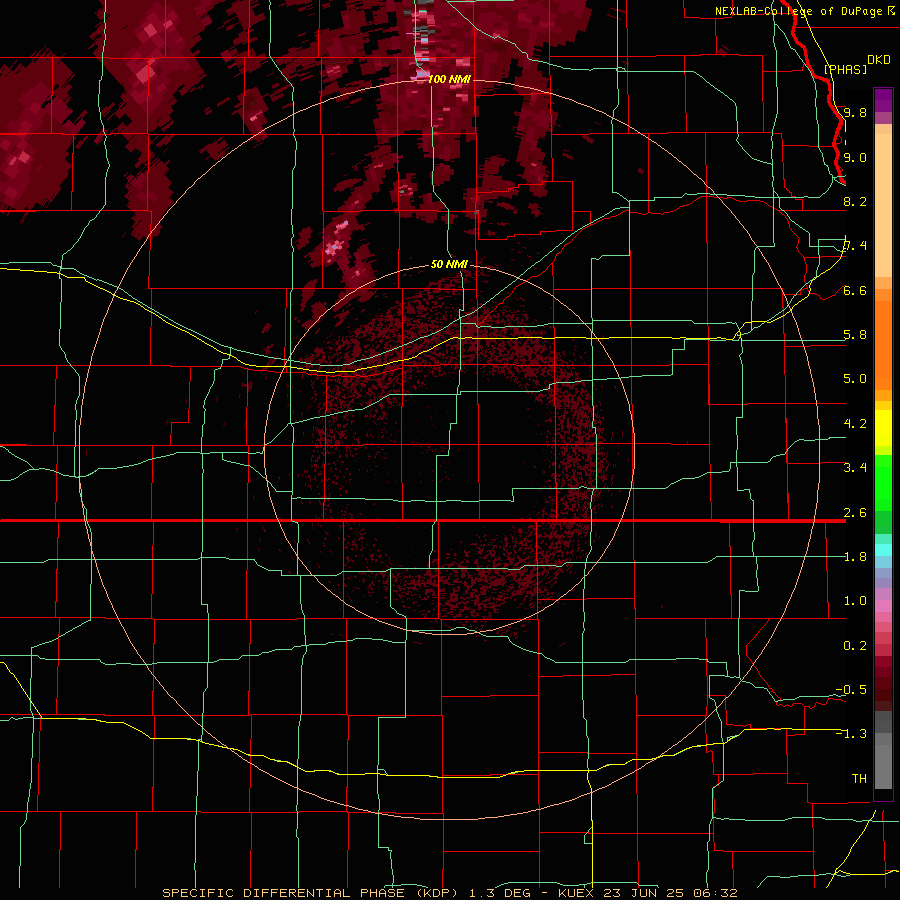900x900 pixels.
Task: Click the 5.0 value on the color scale
Action: pos(855,379)
